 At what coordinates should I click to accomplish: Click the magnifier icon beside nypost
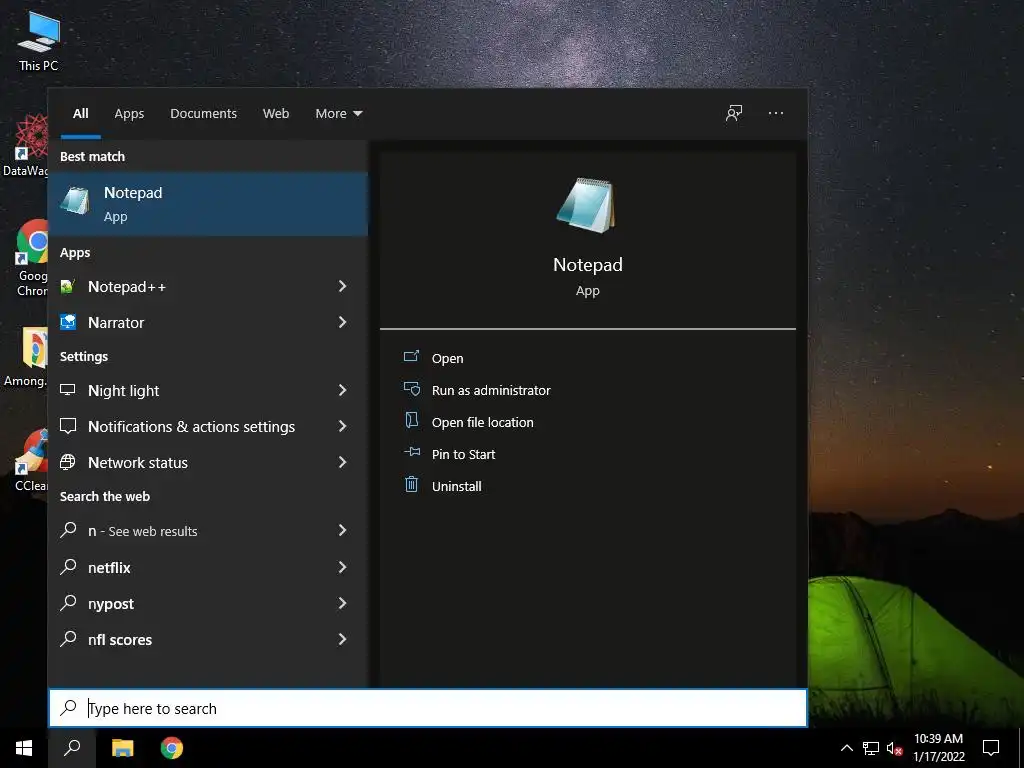coord(68,603)
